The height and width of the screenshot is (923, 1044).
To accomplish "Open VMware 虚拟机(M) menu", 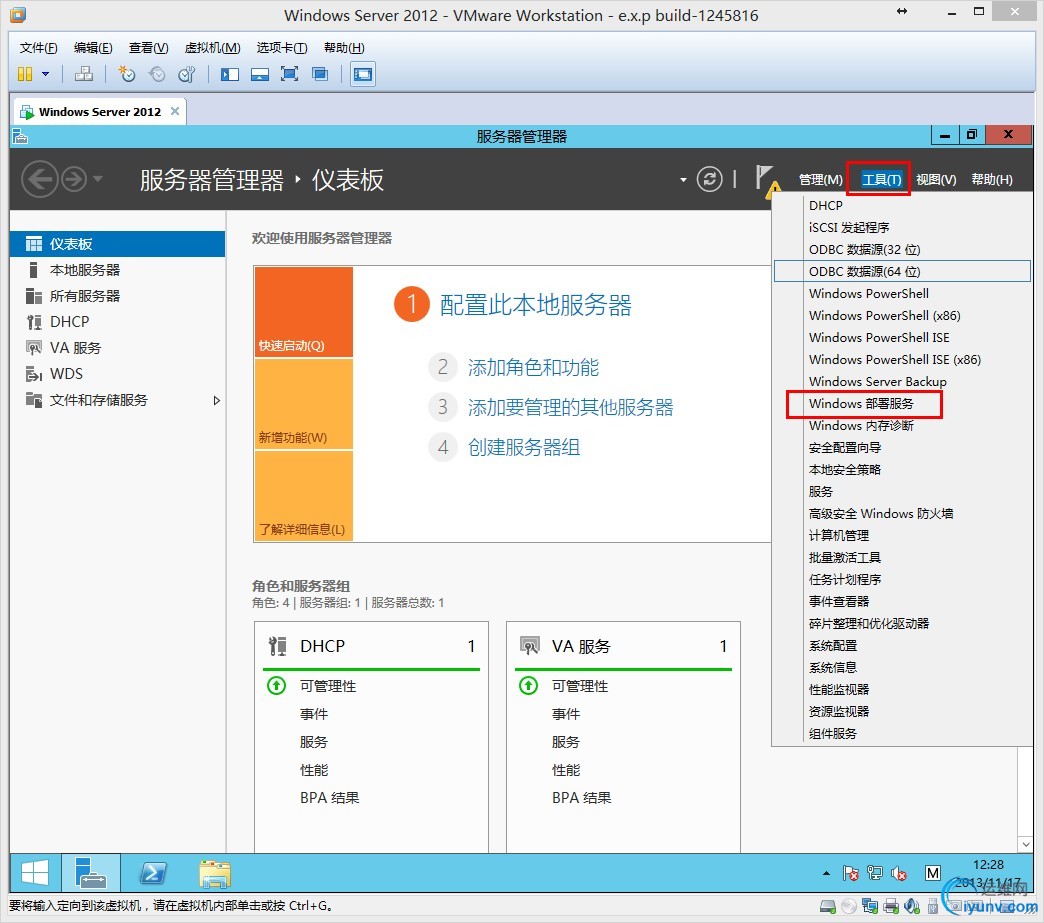I will point(212,47).
